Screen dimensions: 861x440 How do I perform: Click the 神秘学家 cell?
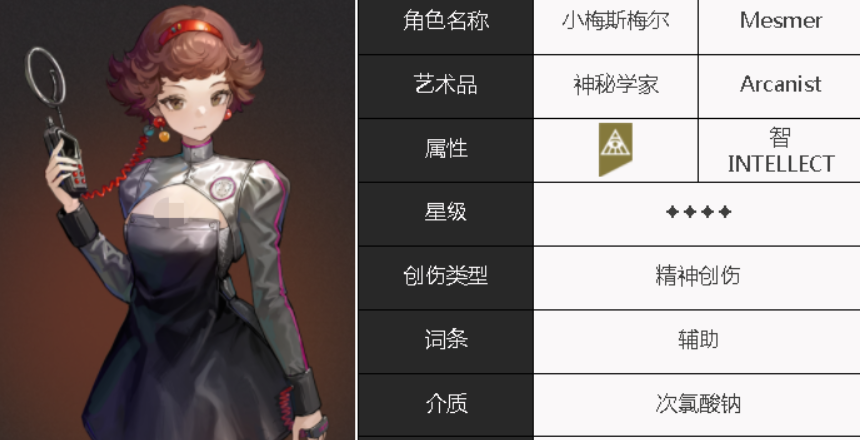(616, 86)
